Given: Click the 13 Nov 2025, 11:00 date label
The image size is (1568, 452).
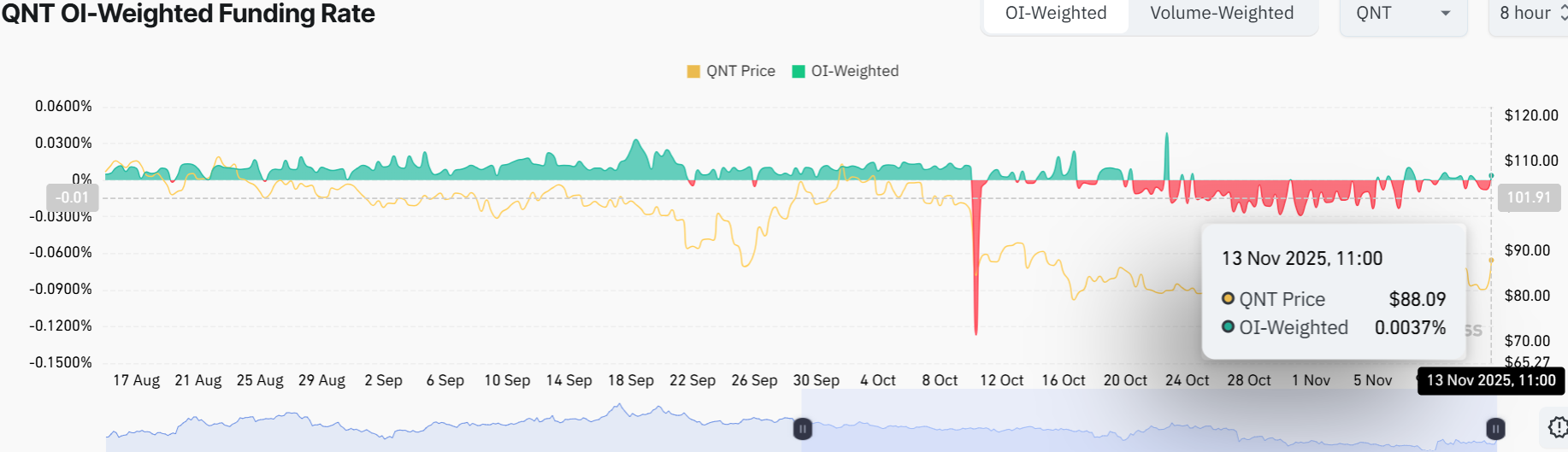Looking at the screenshot, I should (x=1490, y=380).
